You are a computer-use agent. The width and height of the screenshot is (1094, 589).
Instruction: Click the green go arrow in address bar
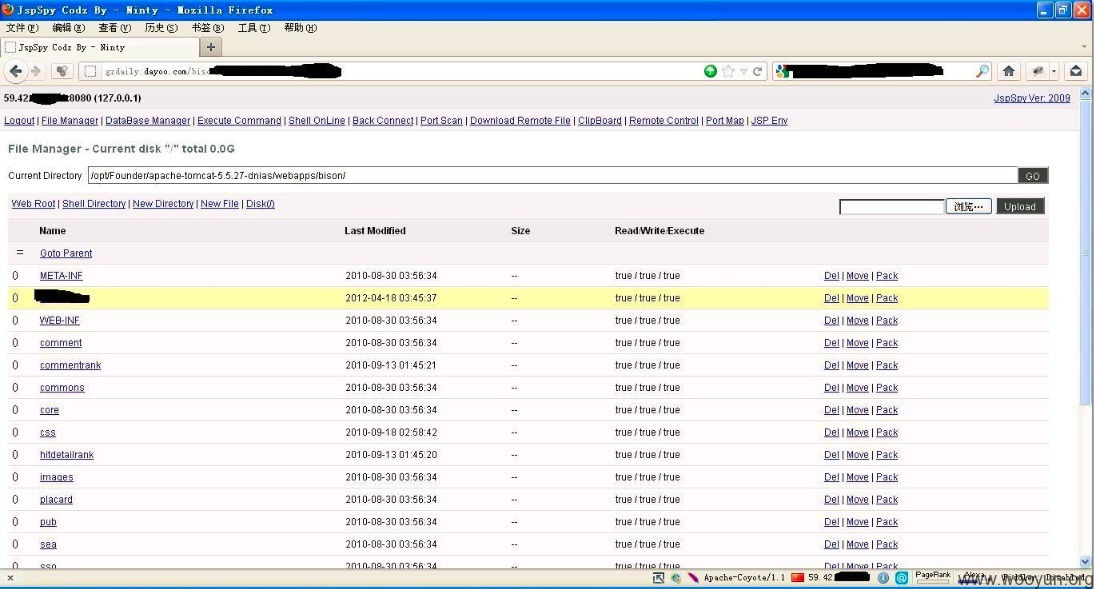[x=710, y=71]
